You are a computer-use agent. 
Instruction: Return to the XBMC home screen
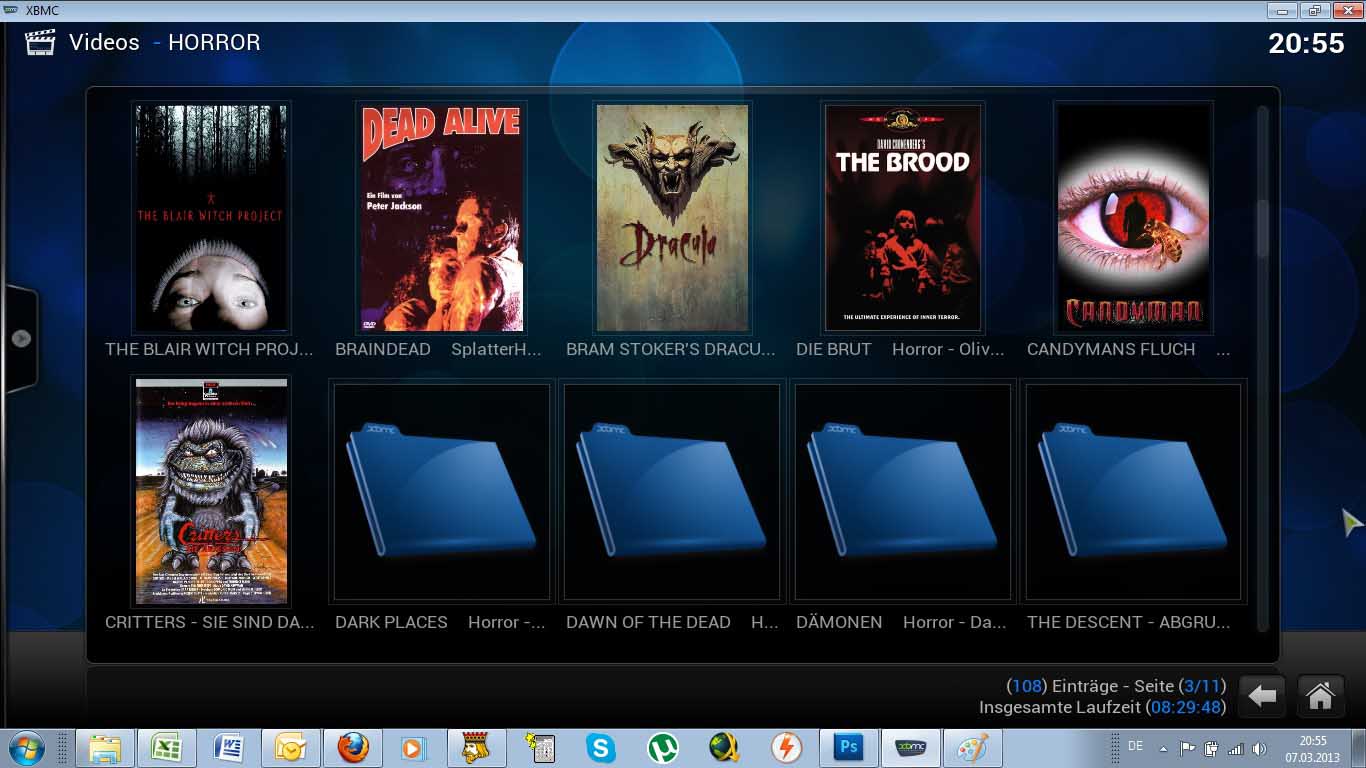pyautogui.click(x=1320, y=696)
